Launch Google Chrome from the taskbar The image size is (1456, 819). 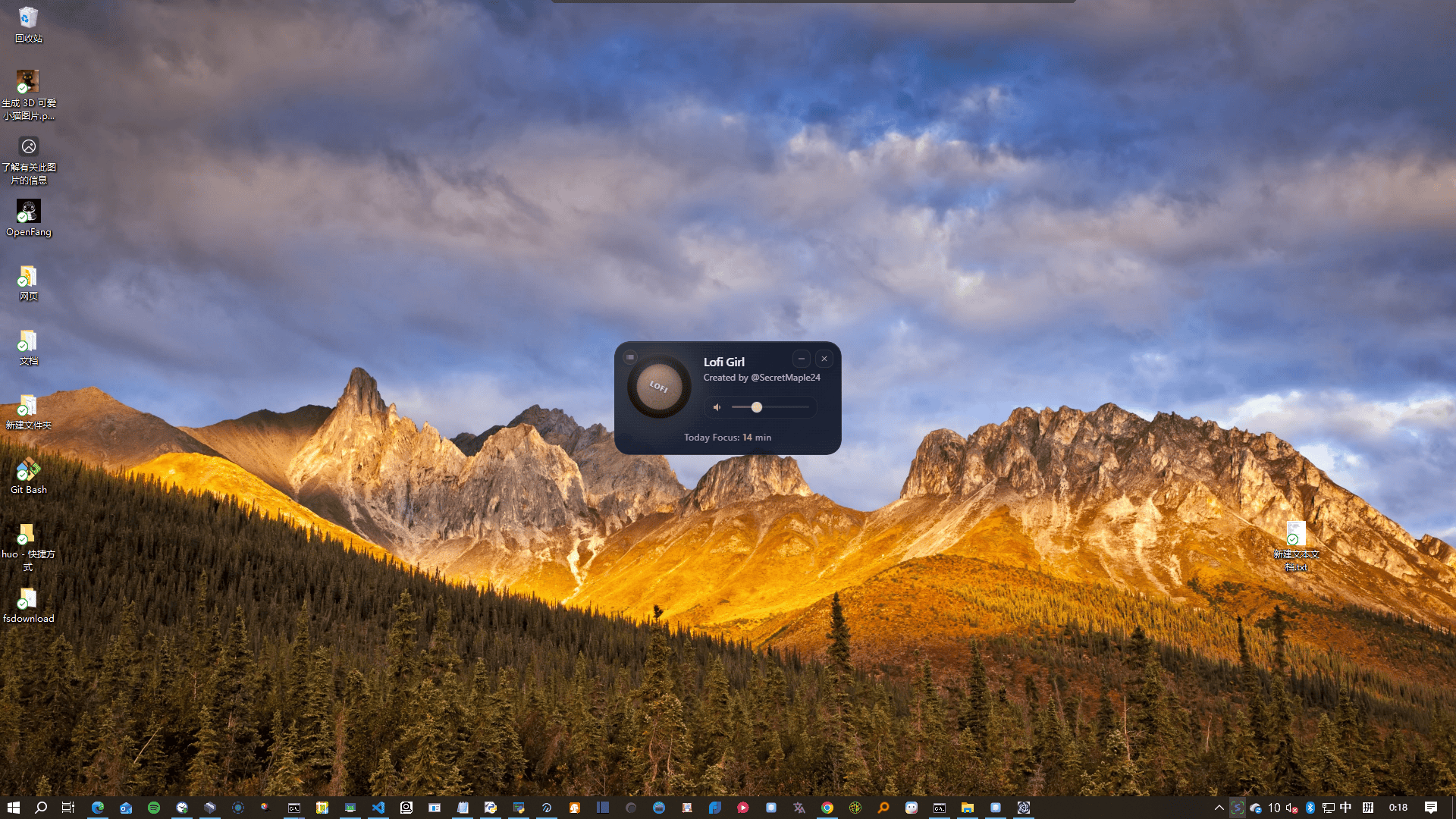827,808
